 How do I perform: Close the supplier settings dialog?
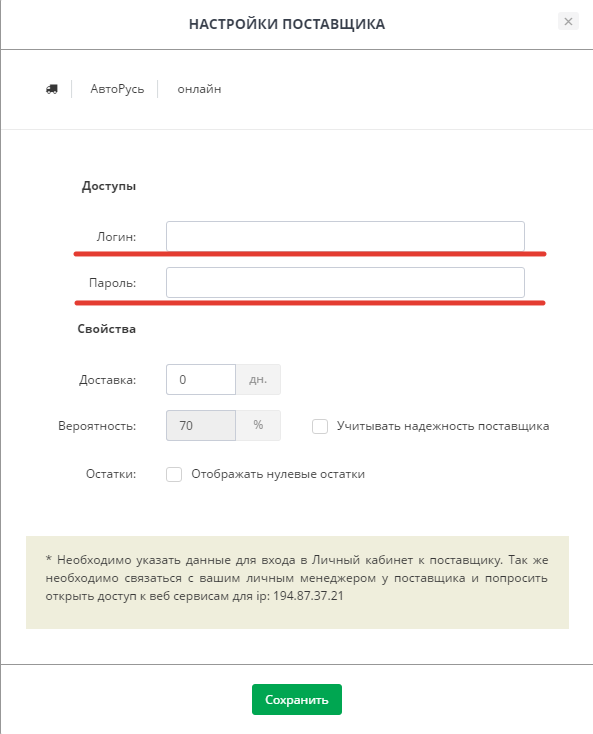[x=568, y=22]
